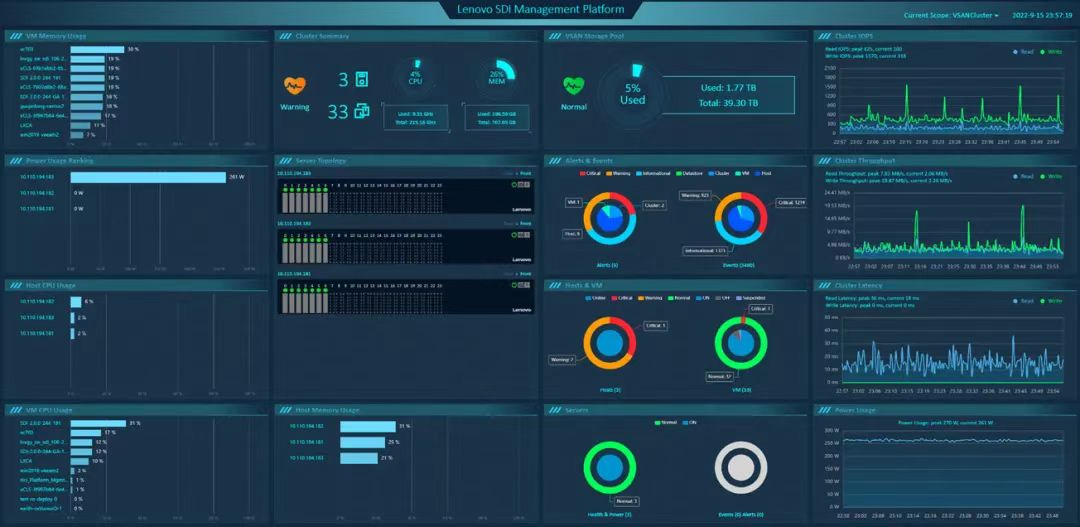Switch second server topology to Front view

pos(526,223)
